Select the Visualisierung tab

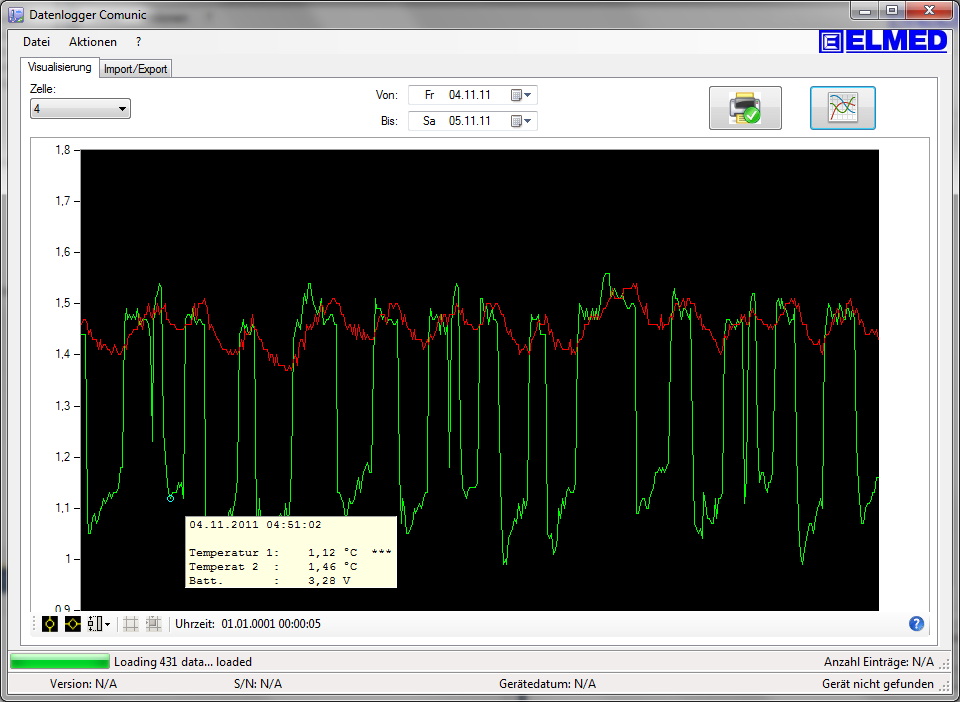tap(60, 68)
